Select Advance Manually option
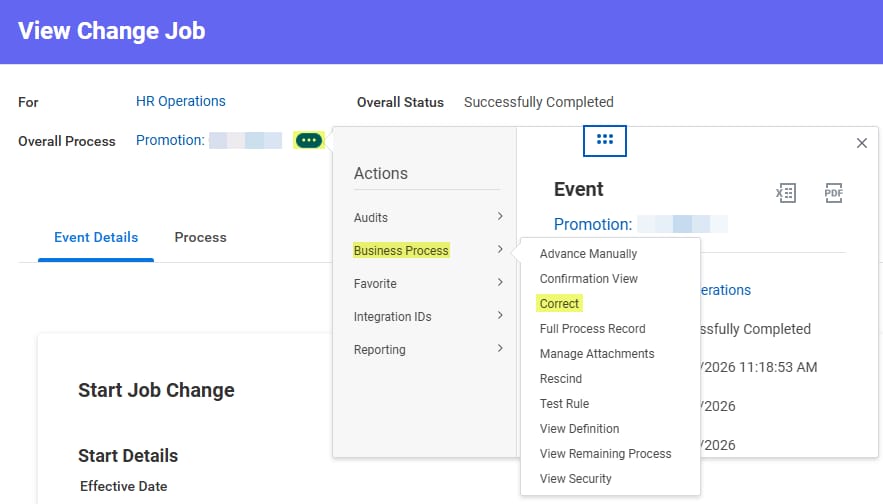 [x=588, y=253]
